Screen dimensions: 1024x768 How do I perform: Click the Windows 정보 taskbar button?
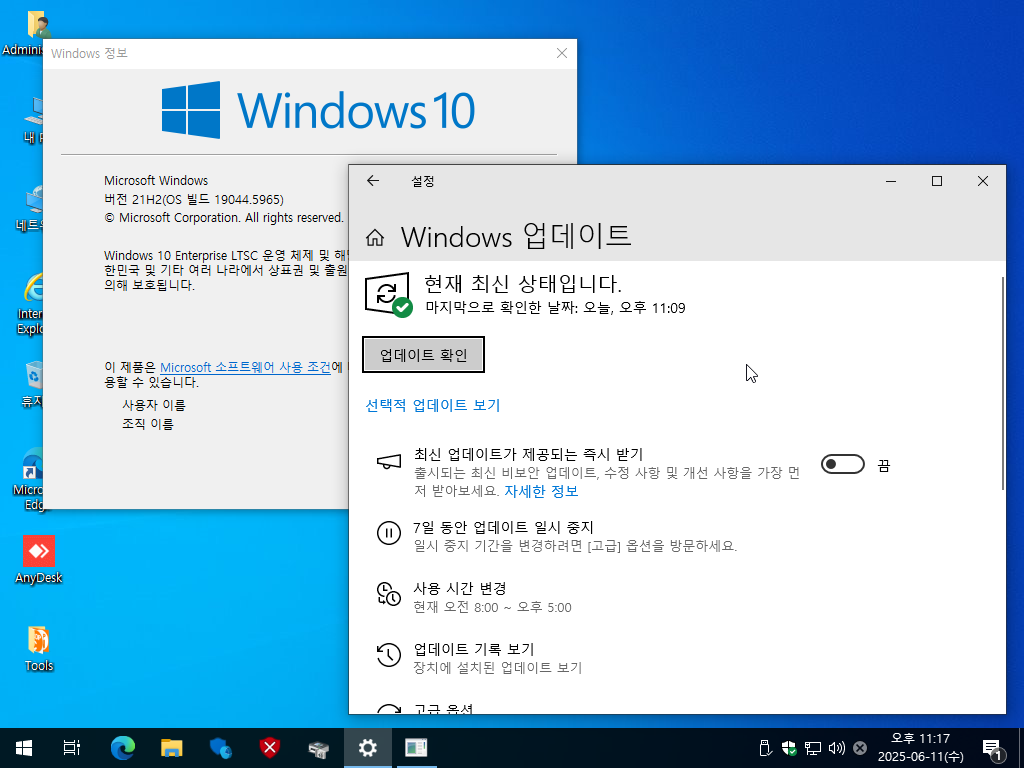(416, 748)
